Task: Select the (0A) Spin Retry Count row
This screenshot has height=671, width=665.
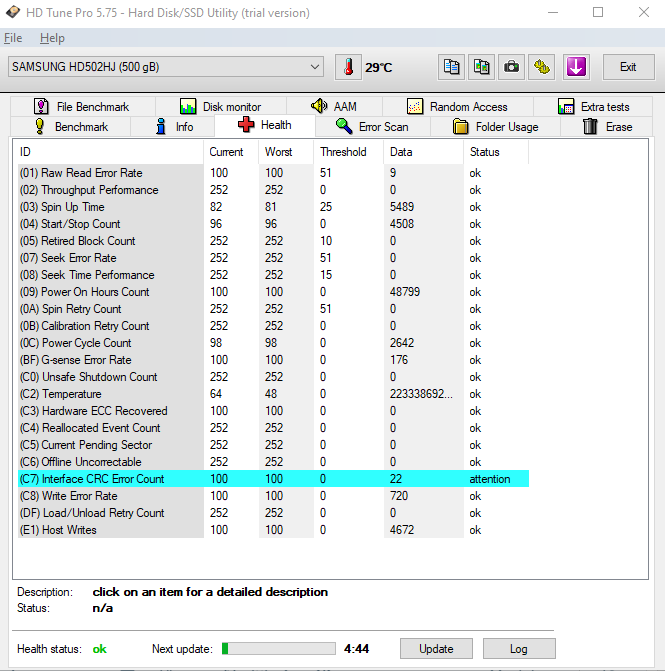Action: [x=273, y=309]
